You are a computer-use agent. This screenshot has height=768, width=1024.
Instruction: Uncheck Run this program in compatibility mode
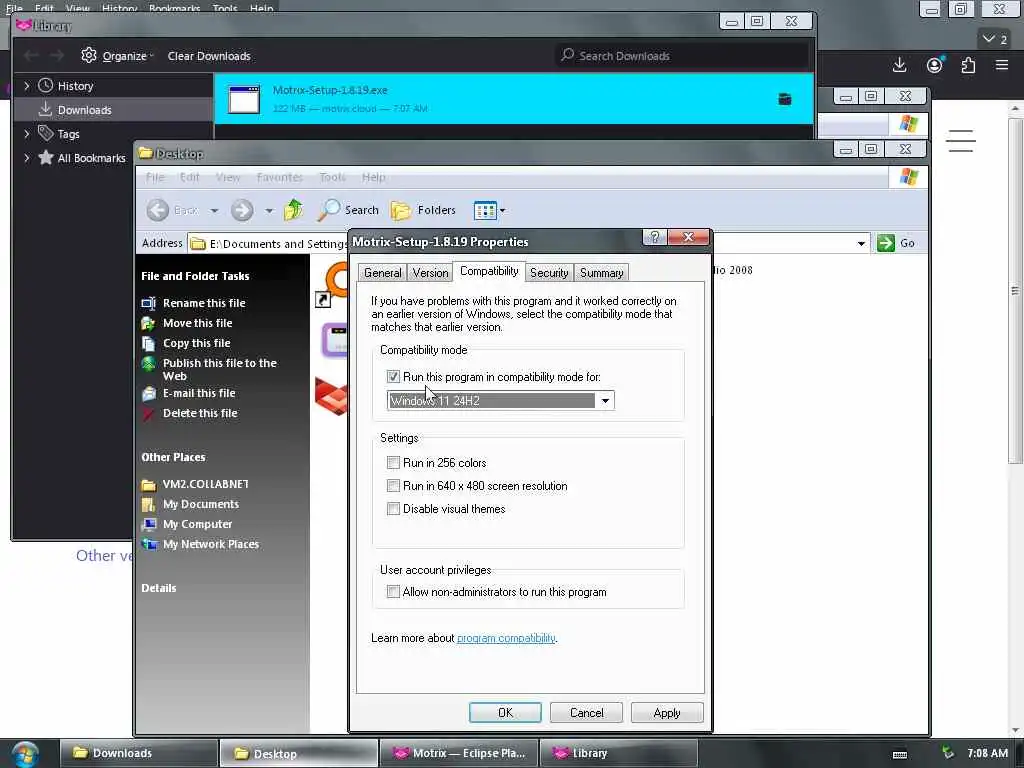pos(393,377)
